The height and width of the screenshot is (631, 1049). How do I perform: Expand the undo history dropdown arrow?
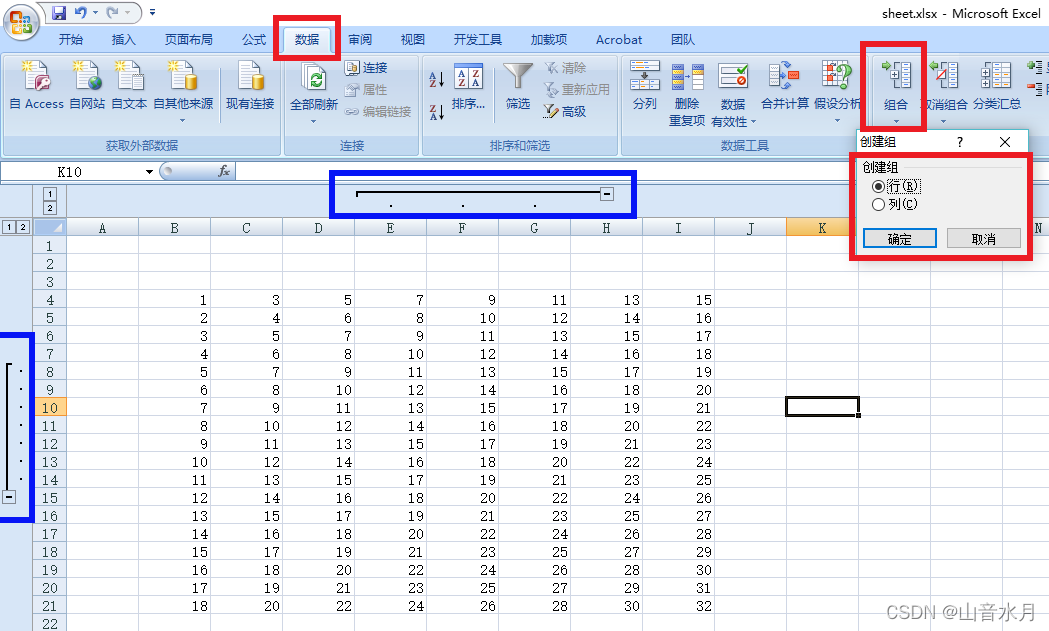[96, 12]
